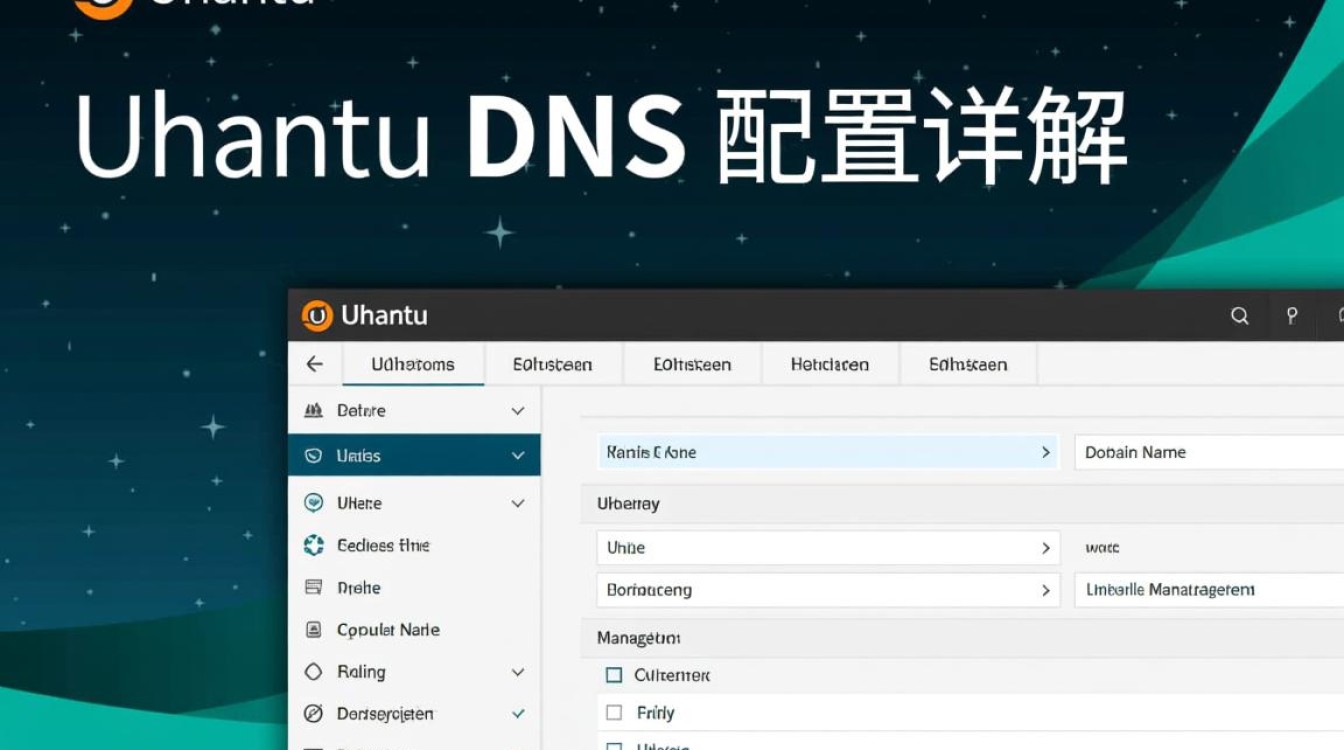Click the pin icon beside the search magnifier
This screenshot has height=750, width=1344.
[1292, 316]
